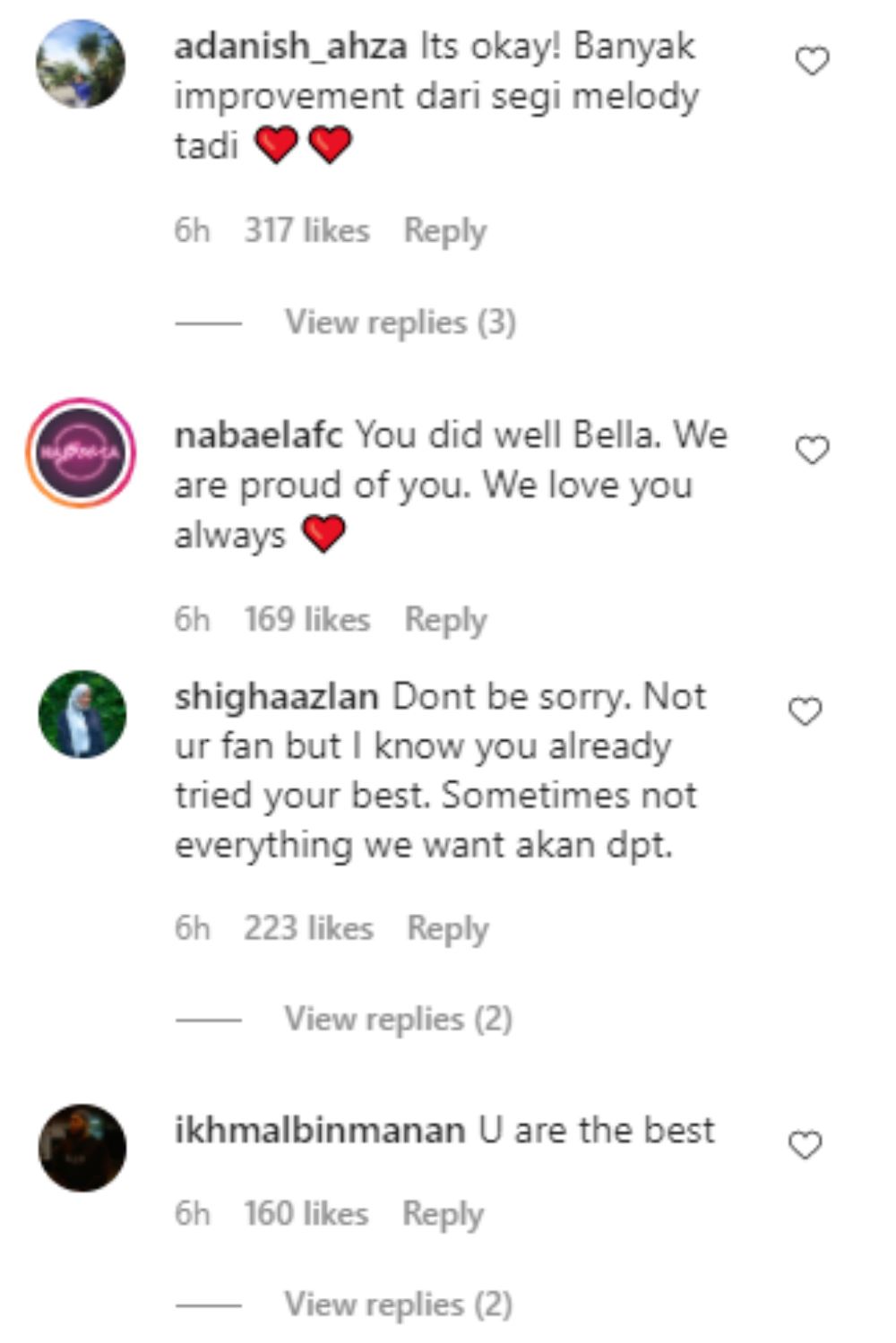896x1343 pixels.
Task: Expand the 3 replies under adanish_ahza's comment
Action: (x=400, y=321)
